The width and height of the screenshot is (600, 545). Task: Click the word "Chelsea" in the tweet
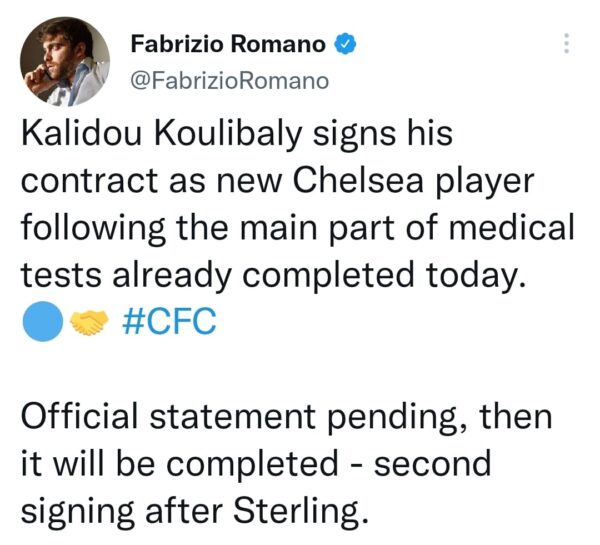356,185
